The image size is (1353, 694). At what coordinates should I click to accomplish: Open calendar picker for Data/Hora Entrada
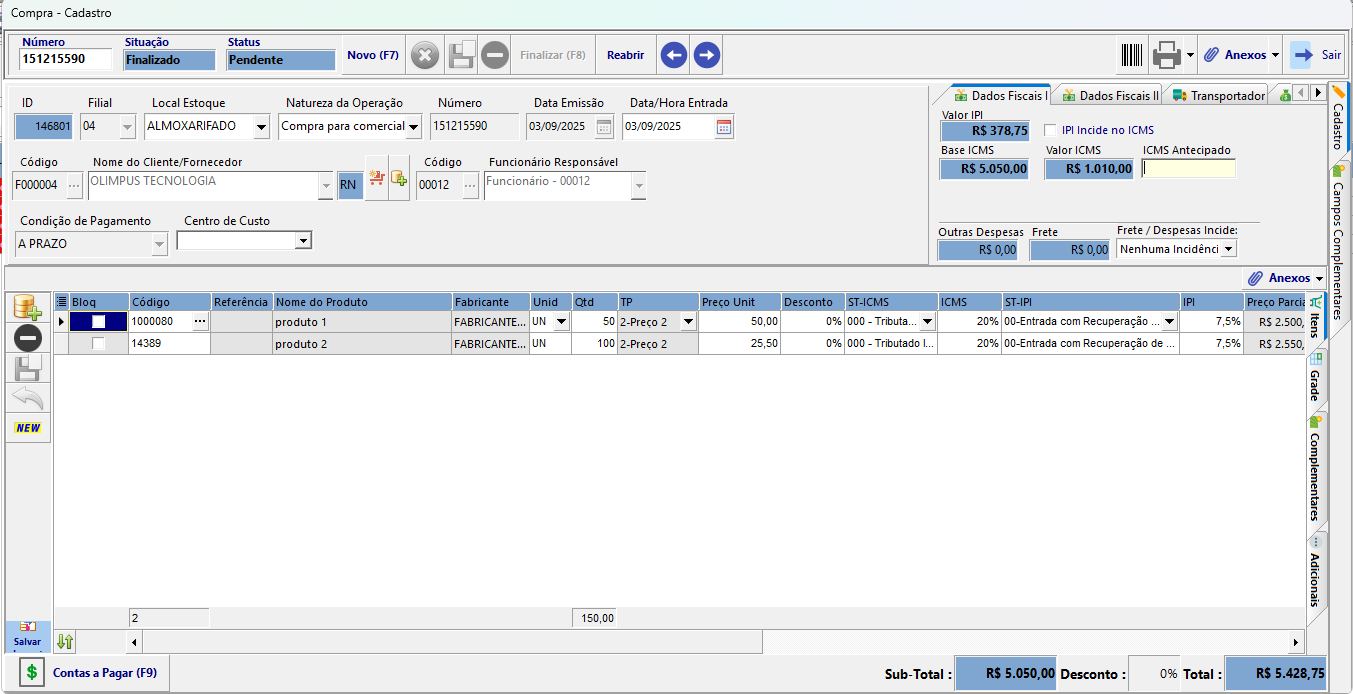(x=724, y=127)
